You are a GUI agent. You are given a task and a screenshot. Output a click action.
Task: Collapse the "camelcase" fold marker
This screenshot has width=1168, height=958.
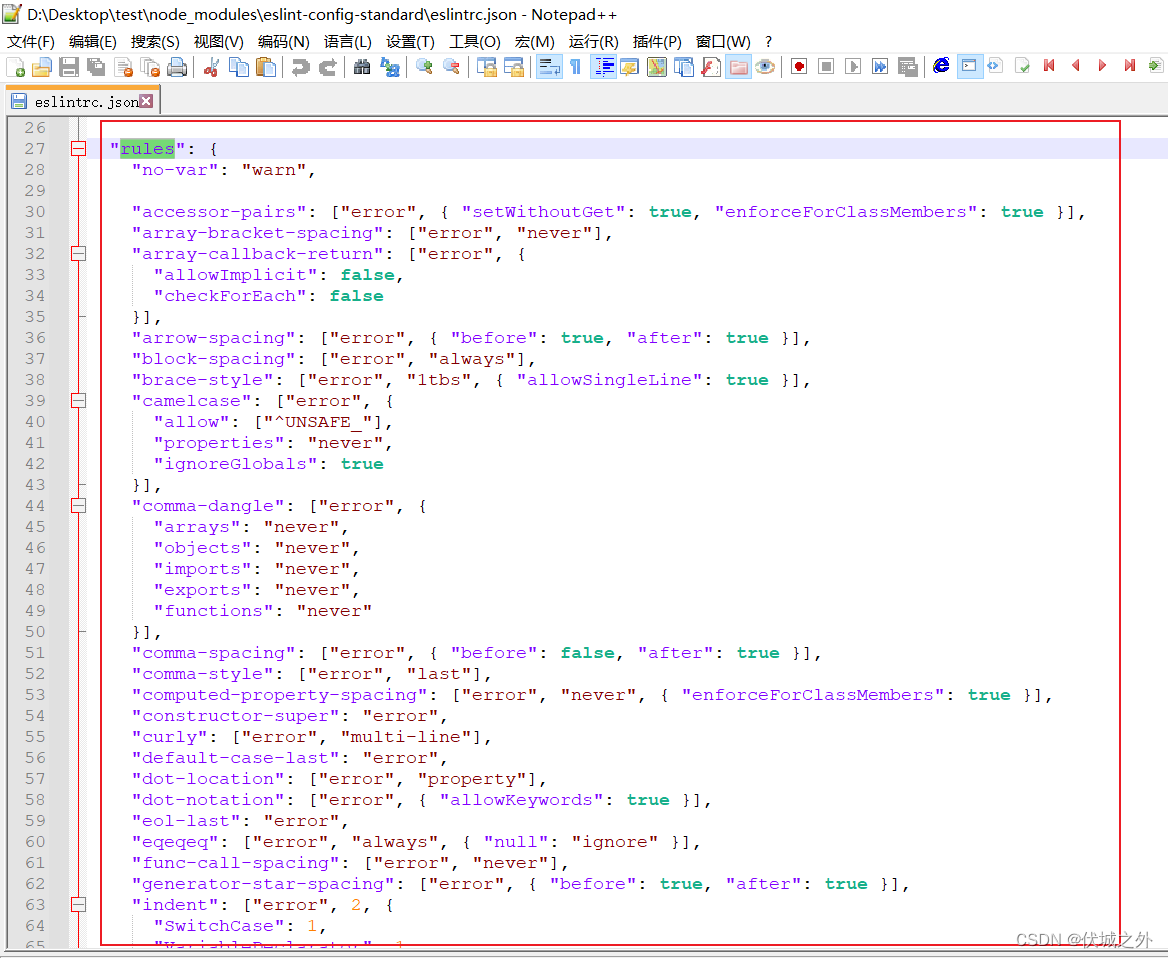[x=78, y=401]
